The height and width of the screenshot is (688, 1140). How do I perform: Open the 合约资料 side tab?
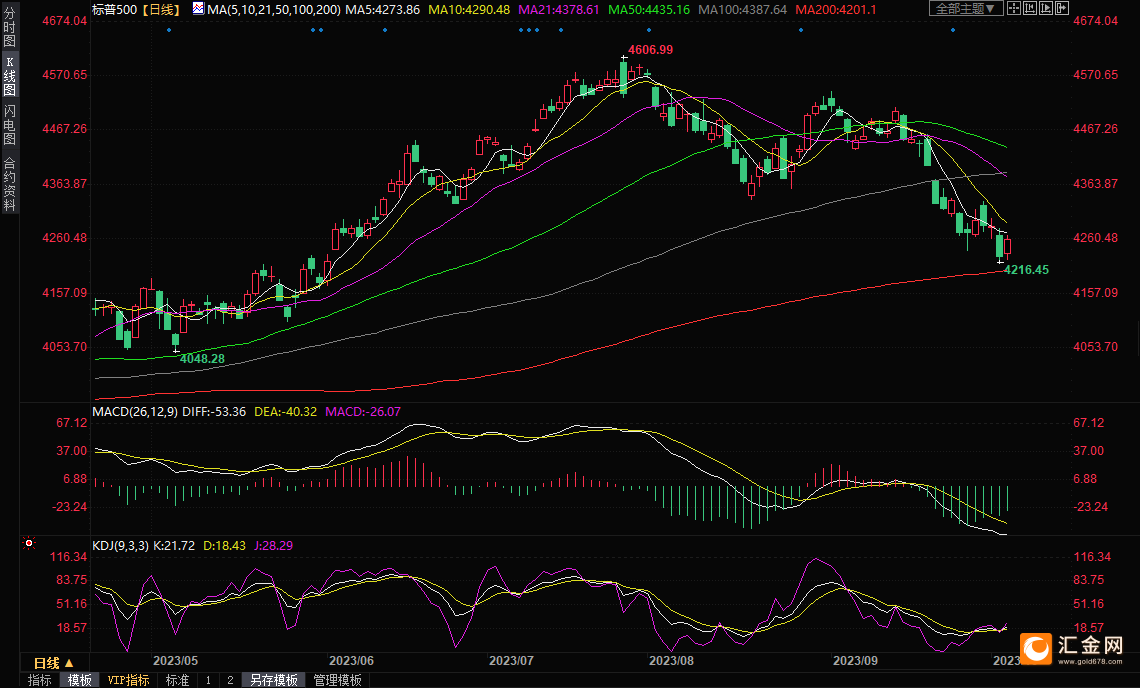[x=9, y=184]
